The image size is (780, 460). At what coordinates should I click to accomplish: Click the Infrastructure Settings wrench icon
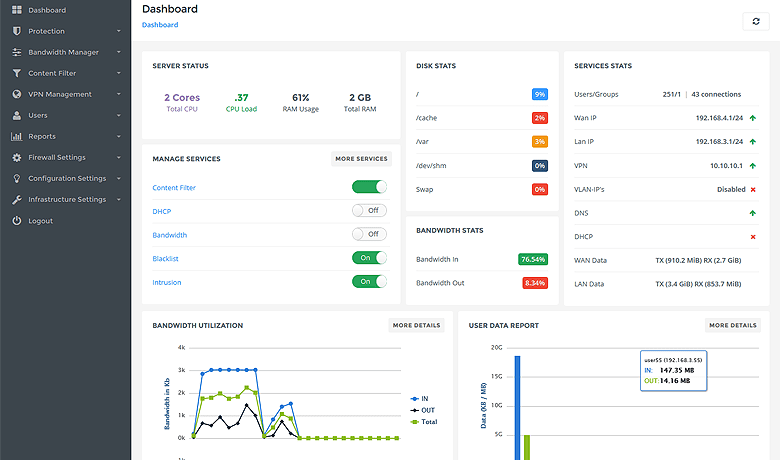click(x=17, y=199)
